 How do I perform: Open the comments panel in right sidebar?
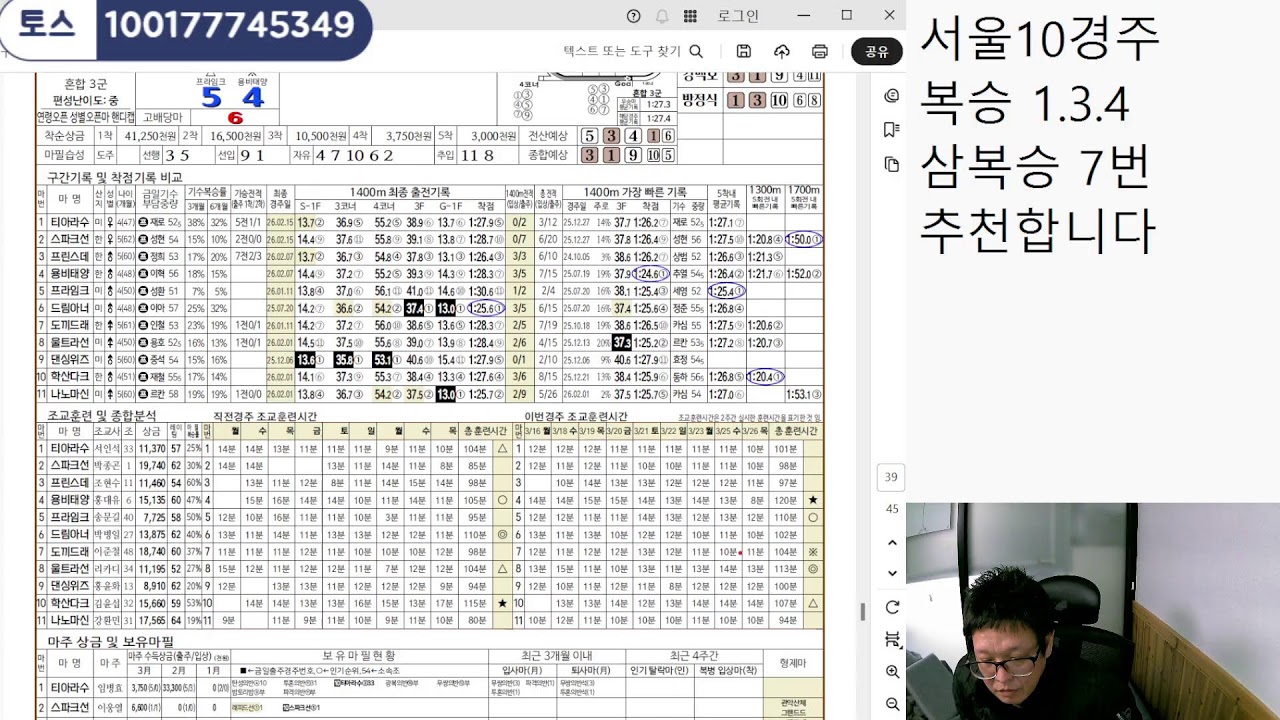tap(892, 95)
